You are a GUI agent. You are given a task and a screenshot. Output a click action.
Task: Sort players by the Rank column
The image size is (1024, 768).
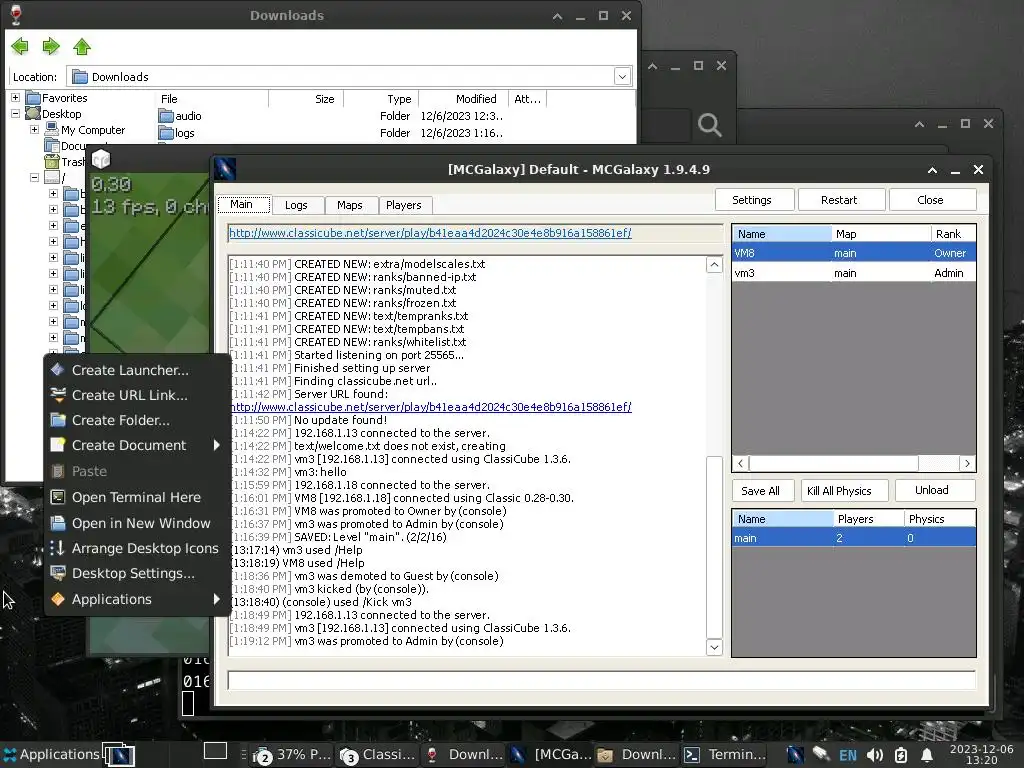(952, 234)
